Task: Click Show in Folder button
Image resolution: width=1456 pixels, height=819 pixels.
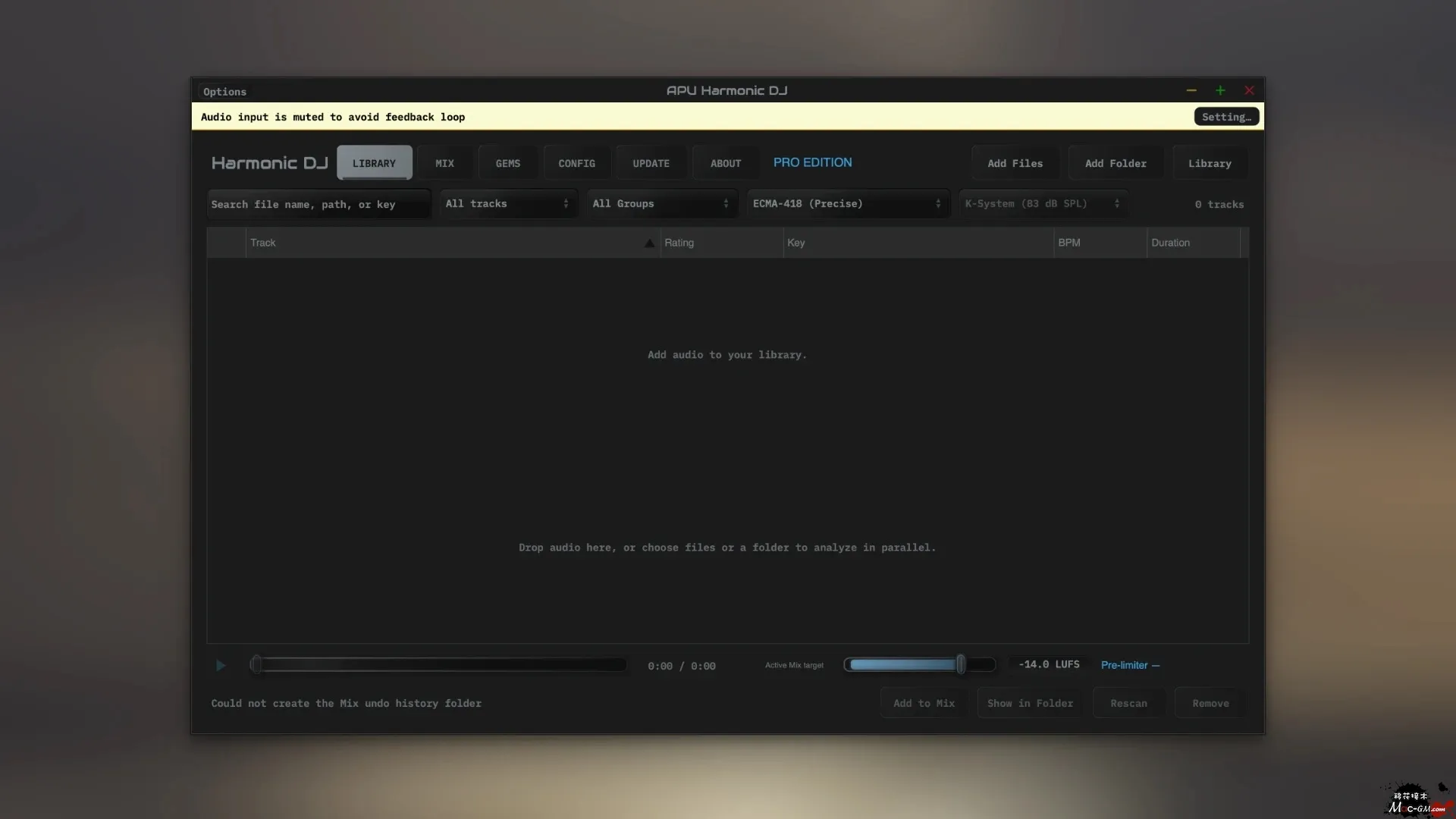Action: [x=1030, y=703]
